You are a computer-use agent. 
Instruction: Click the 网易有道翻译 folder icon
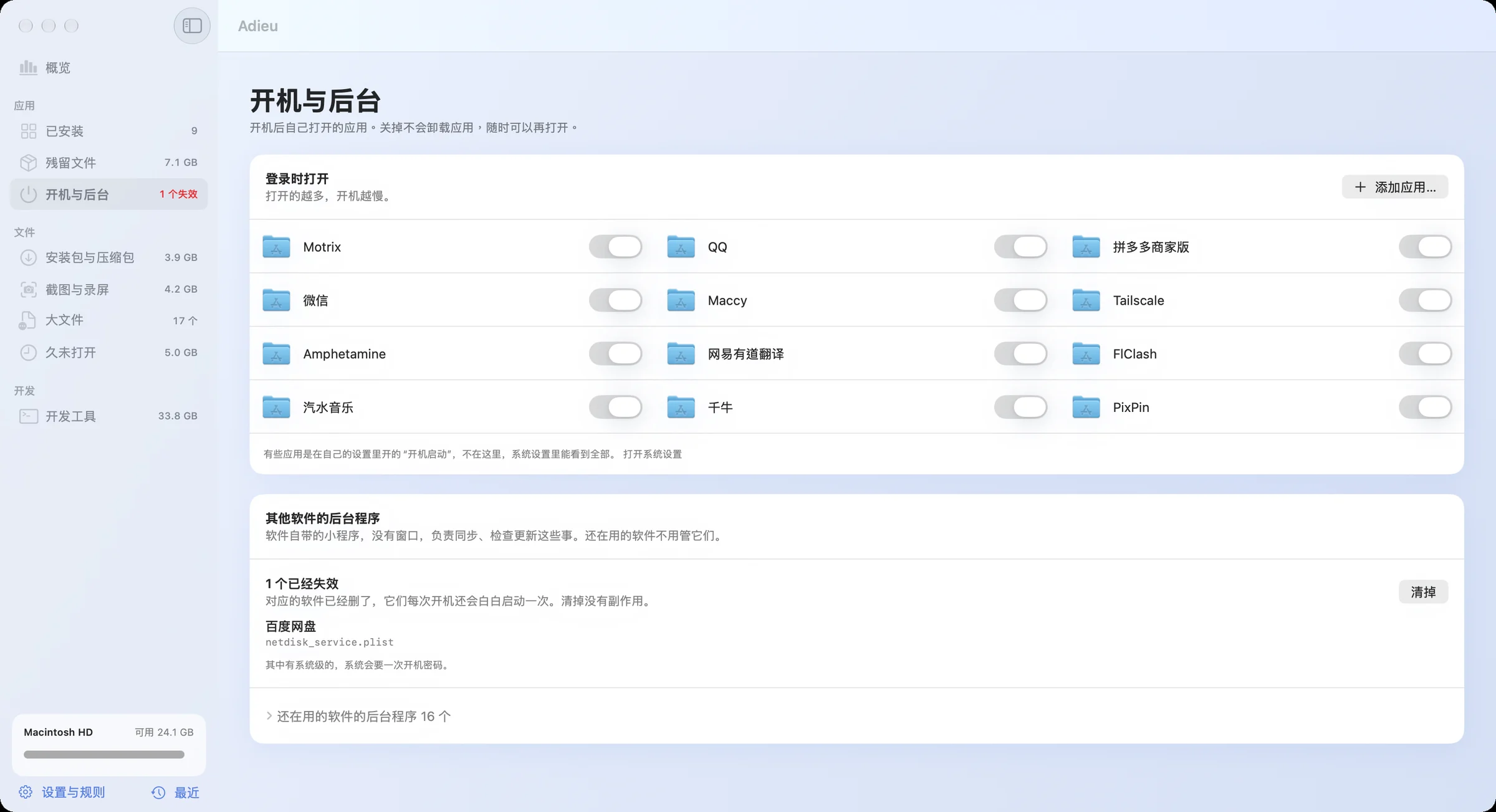pos(681,354)
